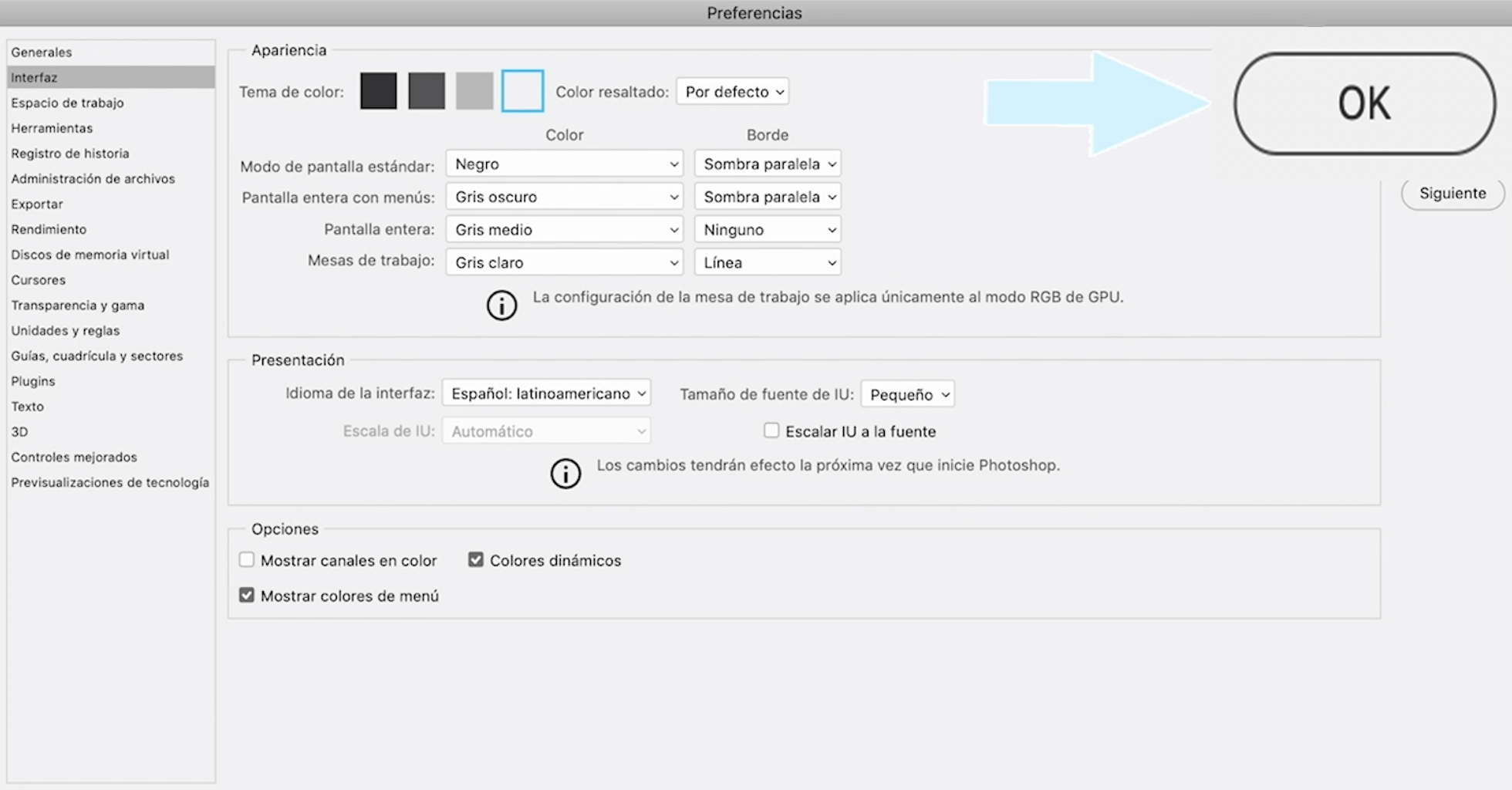Go to Rendimiento preferences

[111, 229]
